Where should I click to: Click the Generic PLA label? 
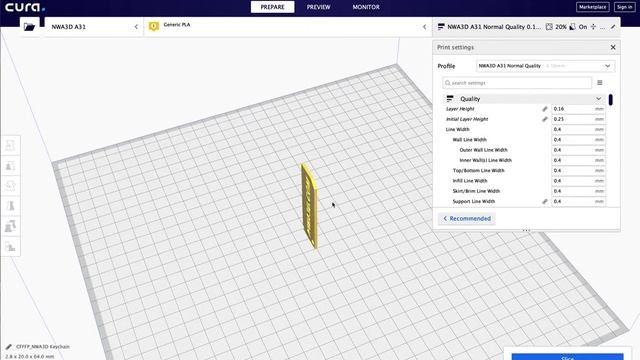(177, 24)
